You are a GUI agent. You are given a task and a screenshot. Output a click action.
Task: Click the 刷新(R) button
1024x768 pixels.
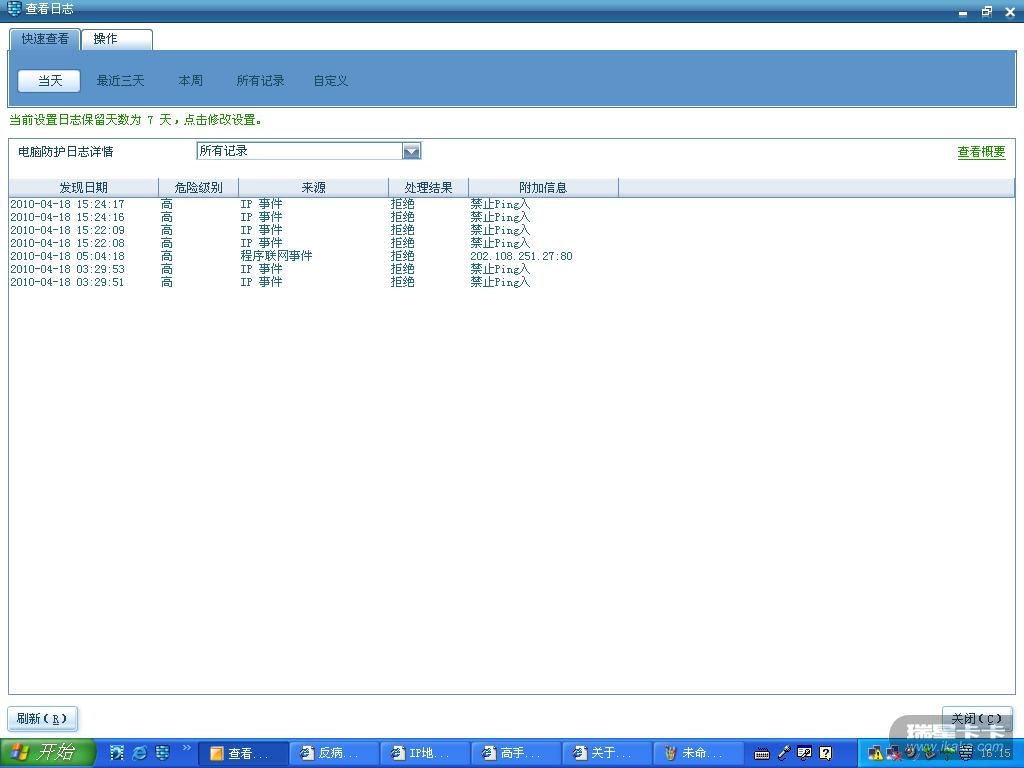[42, 719]
